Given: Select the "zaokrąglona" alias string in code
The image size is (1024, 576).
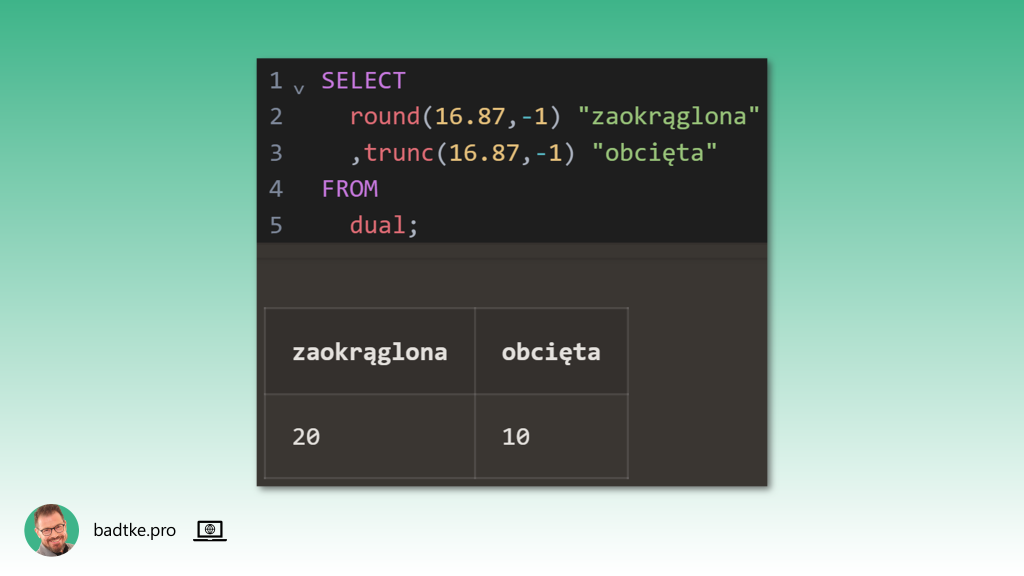Looking at the screenshot, I should coord(669,117).
